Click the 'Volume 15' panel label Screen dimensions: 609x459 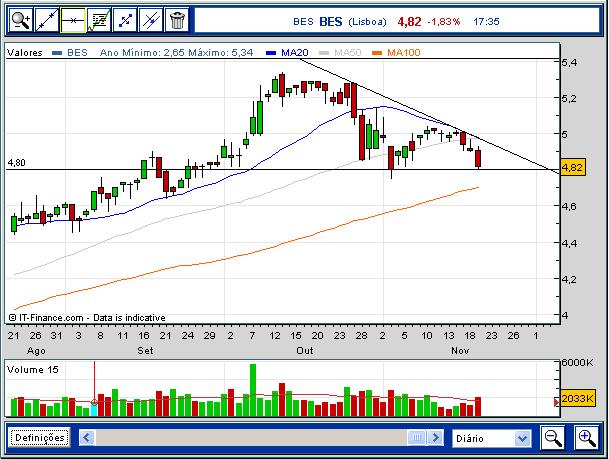(33, 370)
